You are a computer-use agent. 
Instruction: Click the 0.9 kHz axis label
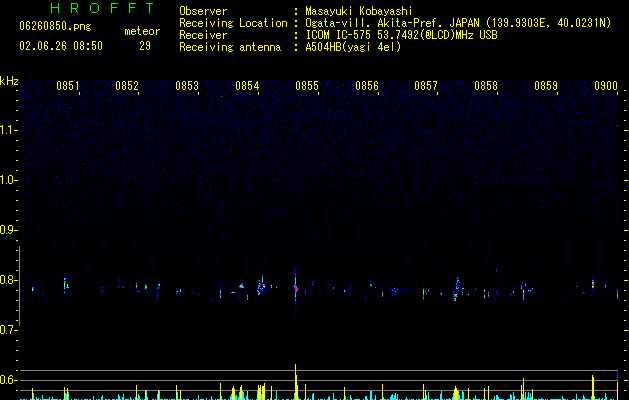coord(9,230)
